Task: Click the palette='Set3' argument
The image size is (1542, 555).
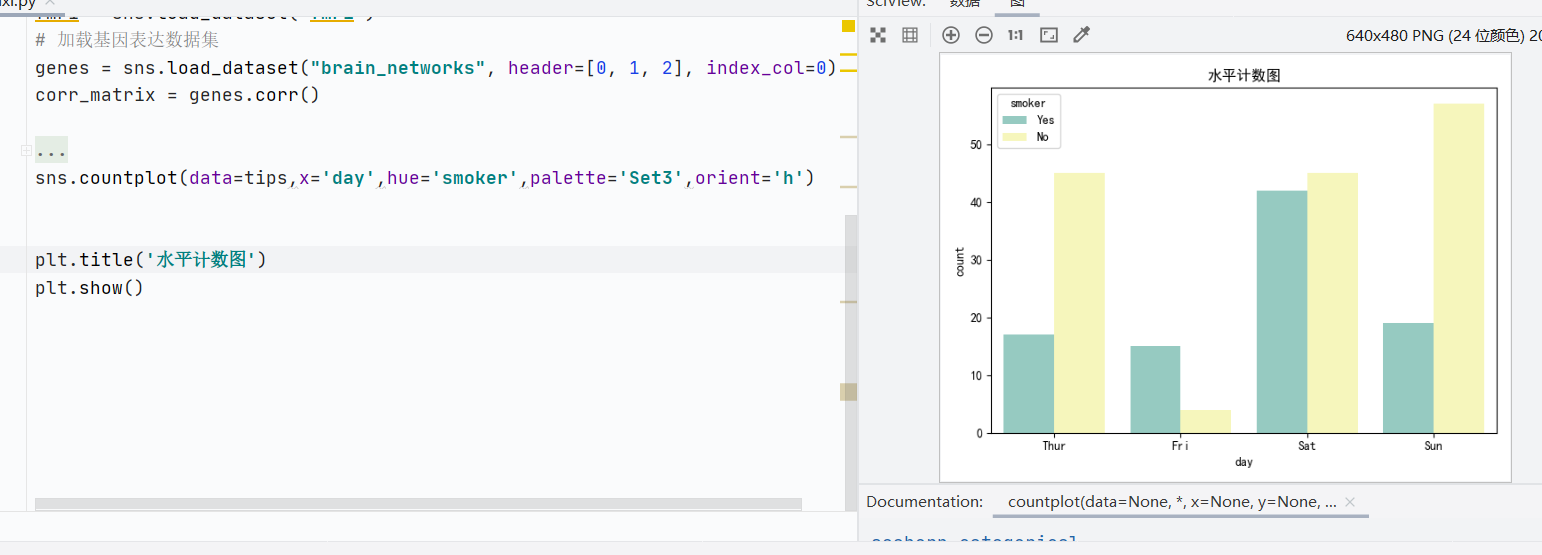Action: (607, 179)
